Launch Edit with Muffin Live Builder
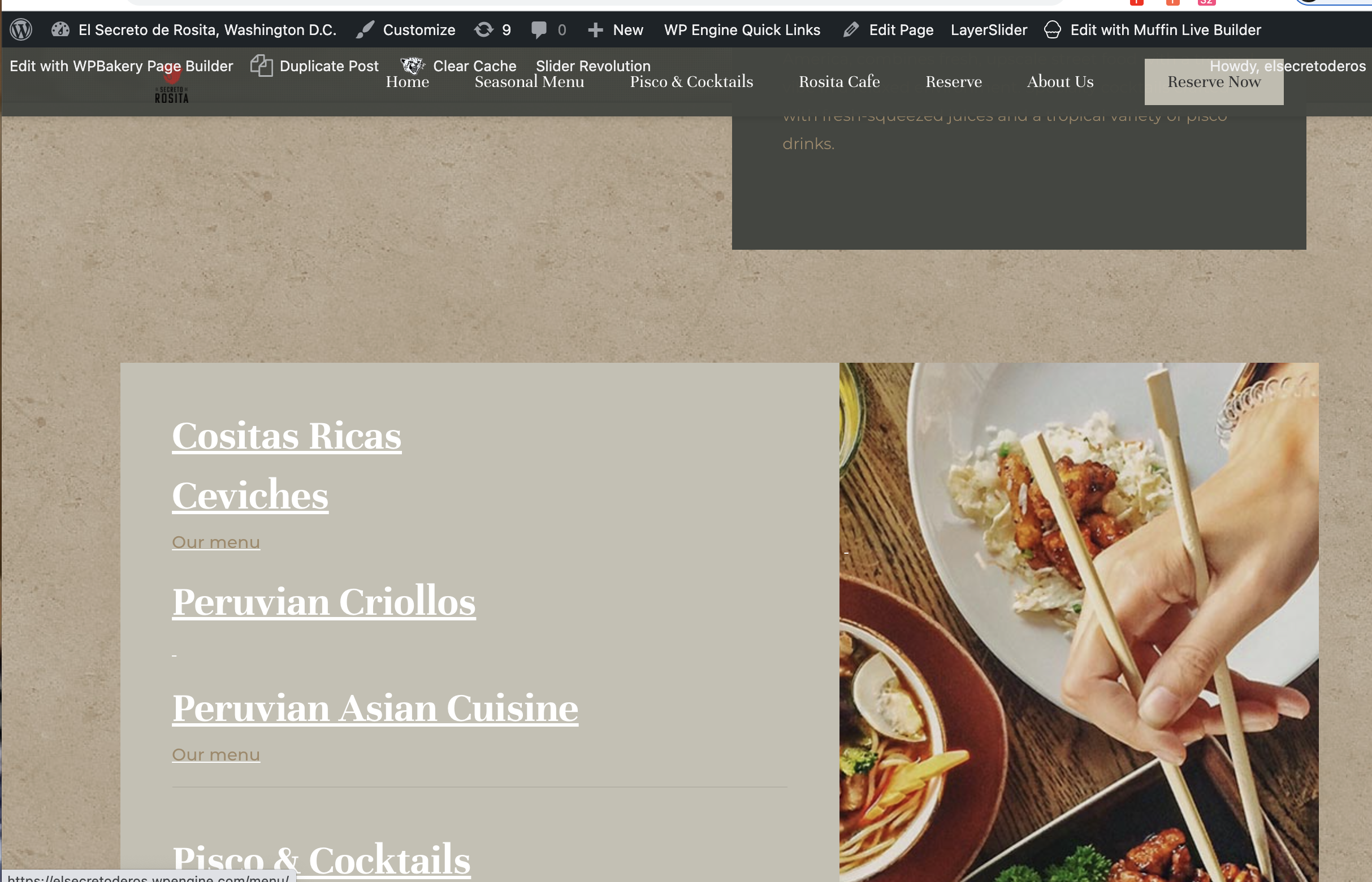The image size is (1372, 882). click(1166, 30)
